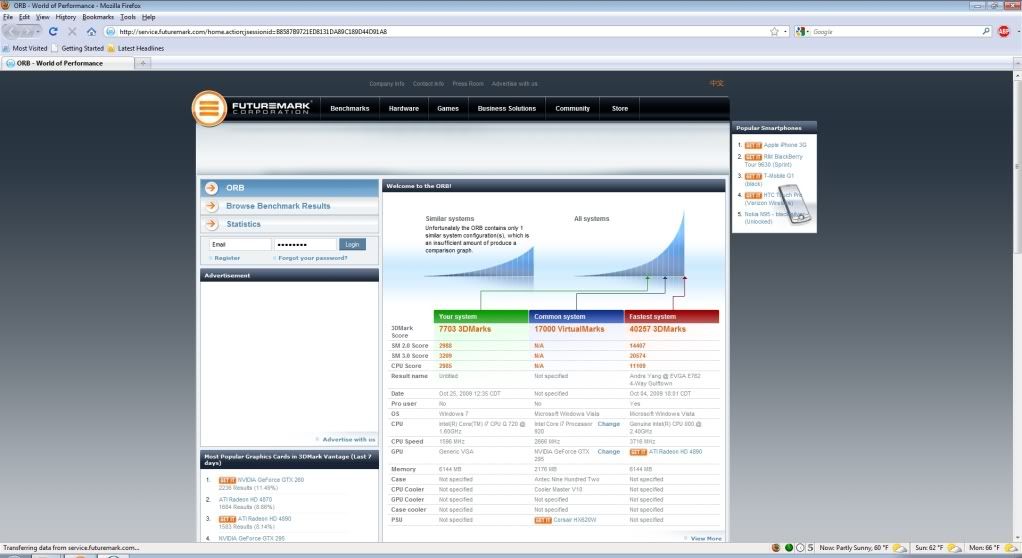Click the browser Reload button
This screenshot has height=558, width=1022.
(x=53, y=31)
